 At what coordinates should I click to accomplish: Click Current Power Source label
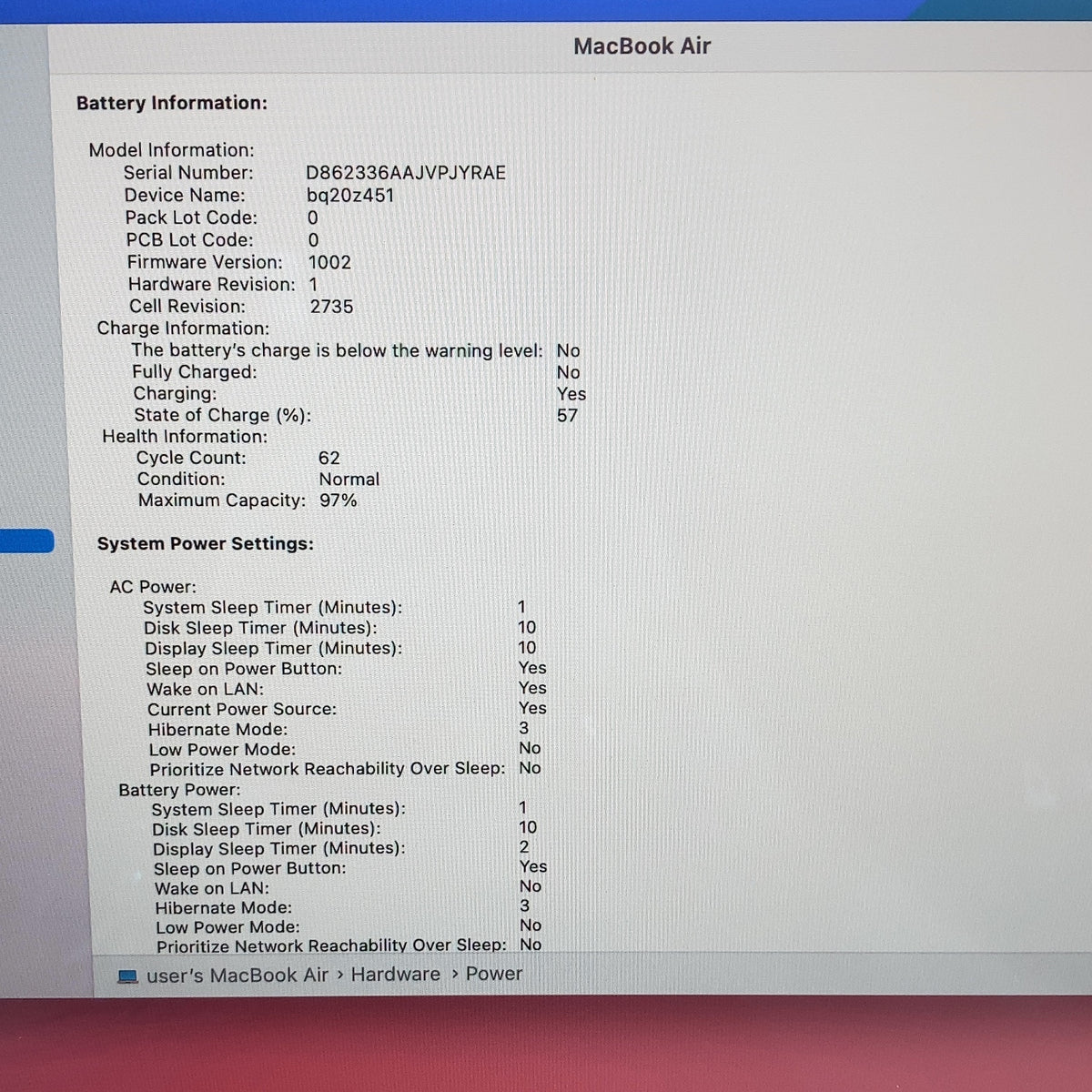242,709
